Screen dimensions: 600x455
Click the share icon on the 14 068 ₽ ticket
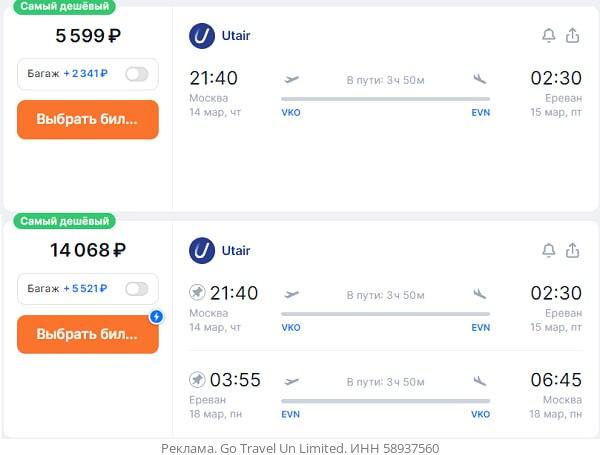[573, 250]
